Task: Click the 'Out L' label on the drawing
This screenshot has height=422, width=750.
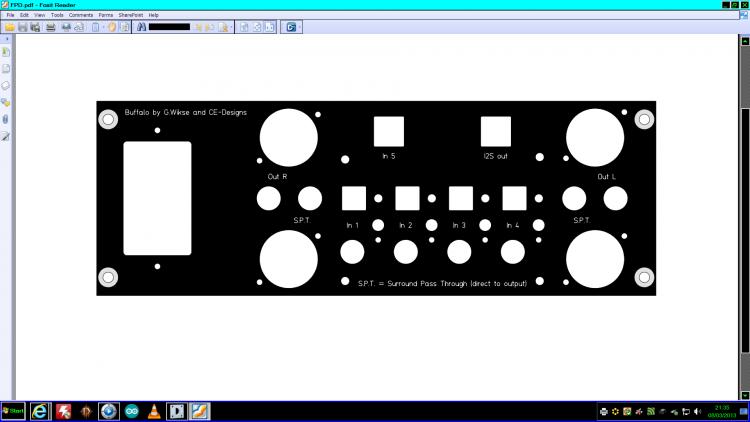Action: point(607,177)
